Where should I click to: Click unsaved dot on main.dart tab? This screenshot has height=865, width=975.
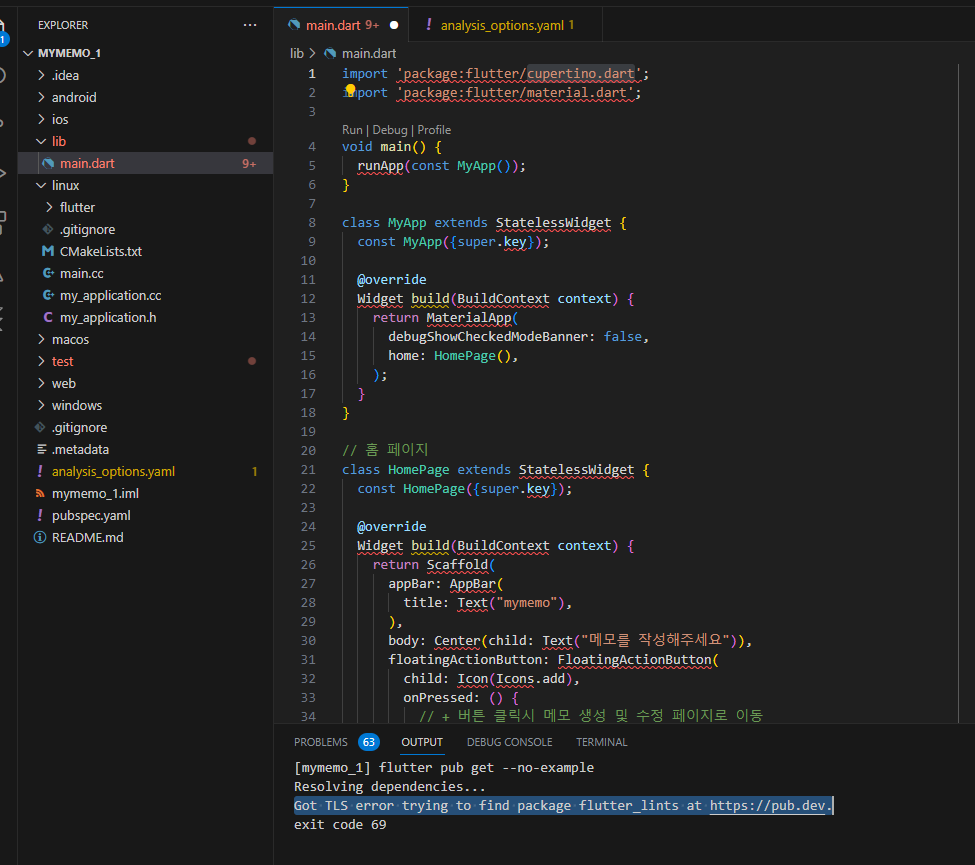pyautogui.click(x=394, y=25)
